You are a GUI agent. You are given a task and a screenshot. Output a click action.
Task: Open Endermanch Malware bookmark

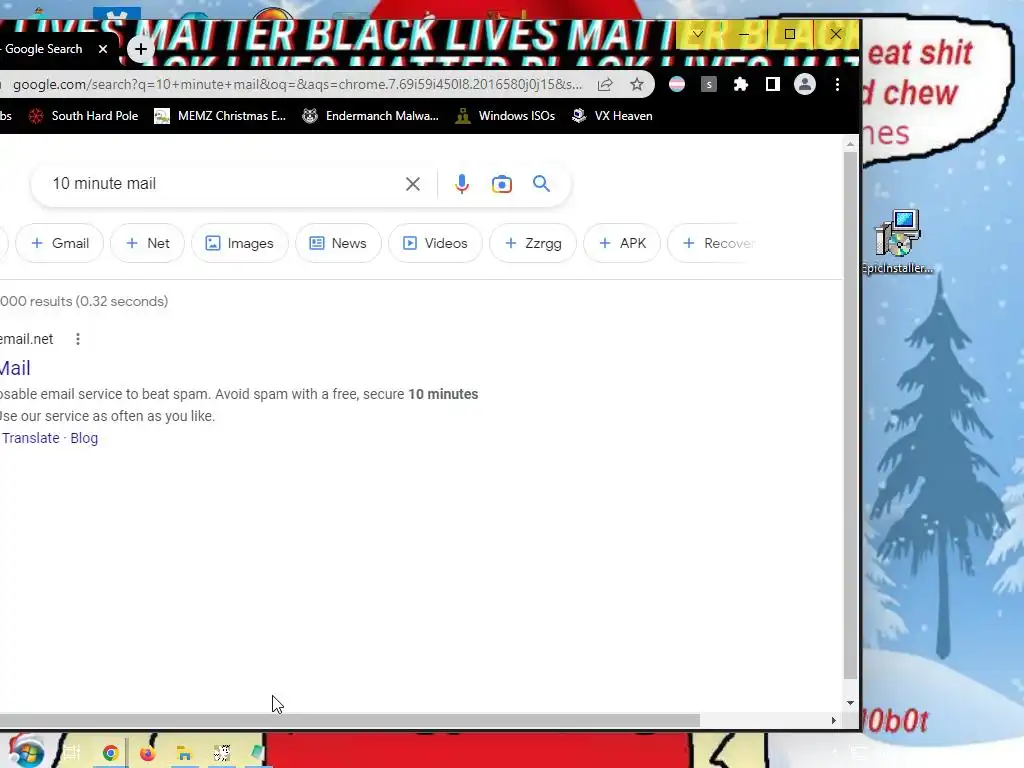tap(370, 116)
